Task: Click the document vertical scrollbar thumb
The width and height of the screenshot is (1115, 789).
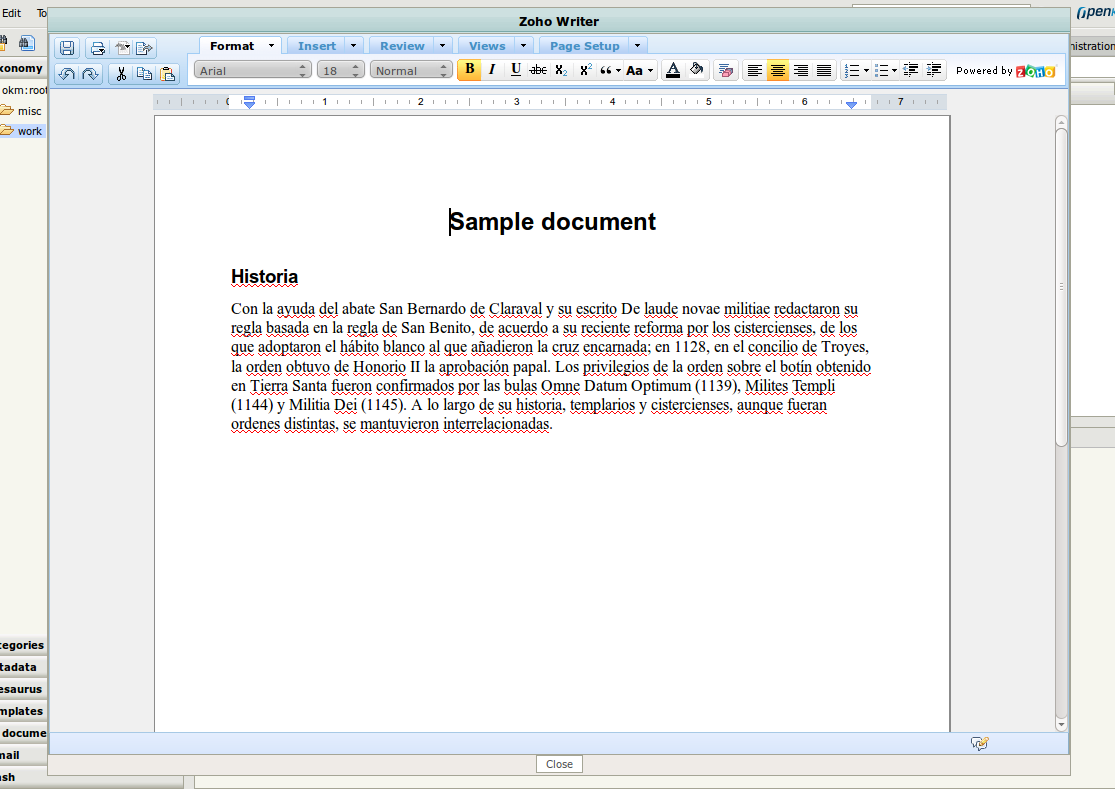Action: [1061, 287]
